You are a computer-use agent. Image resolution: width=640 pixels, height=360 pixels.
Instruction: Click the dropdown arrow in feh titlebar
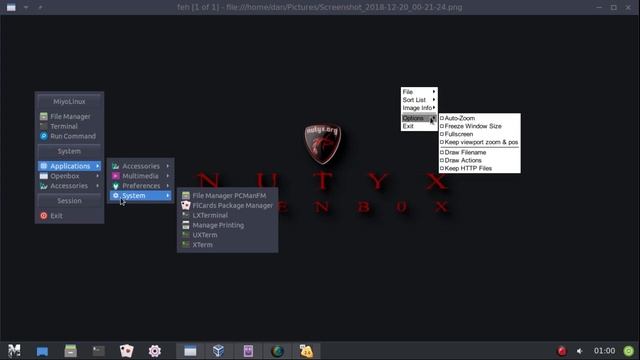tap(26, 7)
